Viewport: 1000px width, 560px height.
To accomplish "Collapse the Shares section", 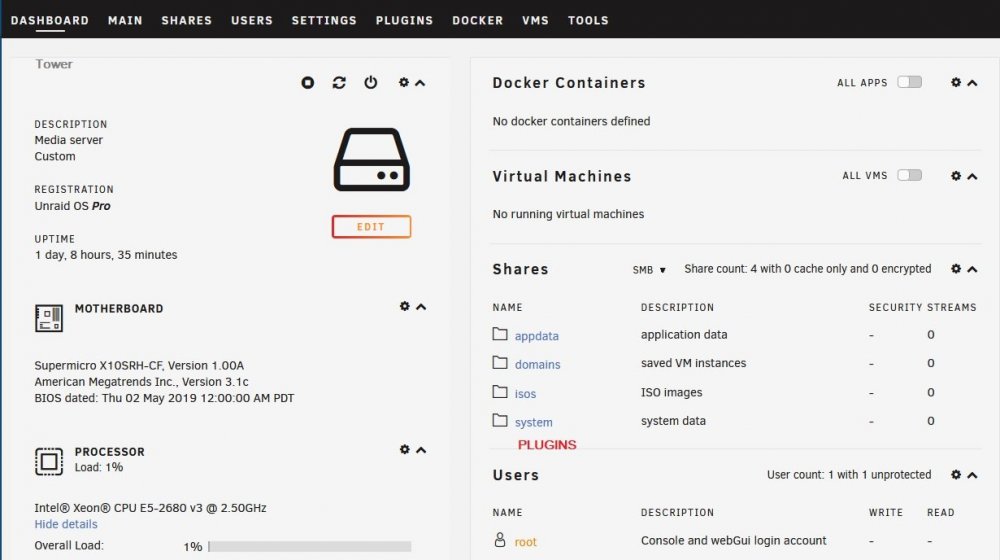I will pyautogui.click(x=972, y=269).
